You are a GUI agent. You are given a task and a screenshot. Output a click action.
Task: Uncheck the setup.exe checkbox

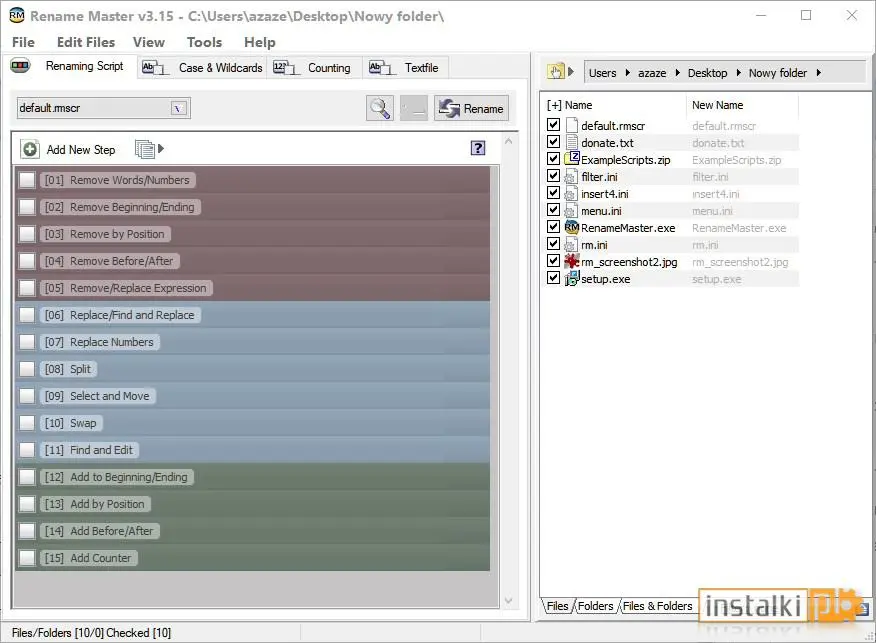point(553,278)
